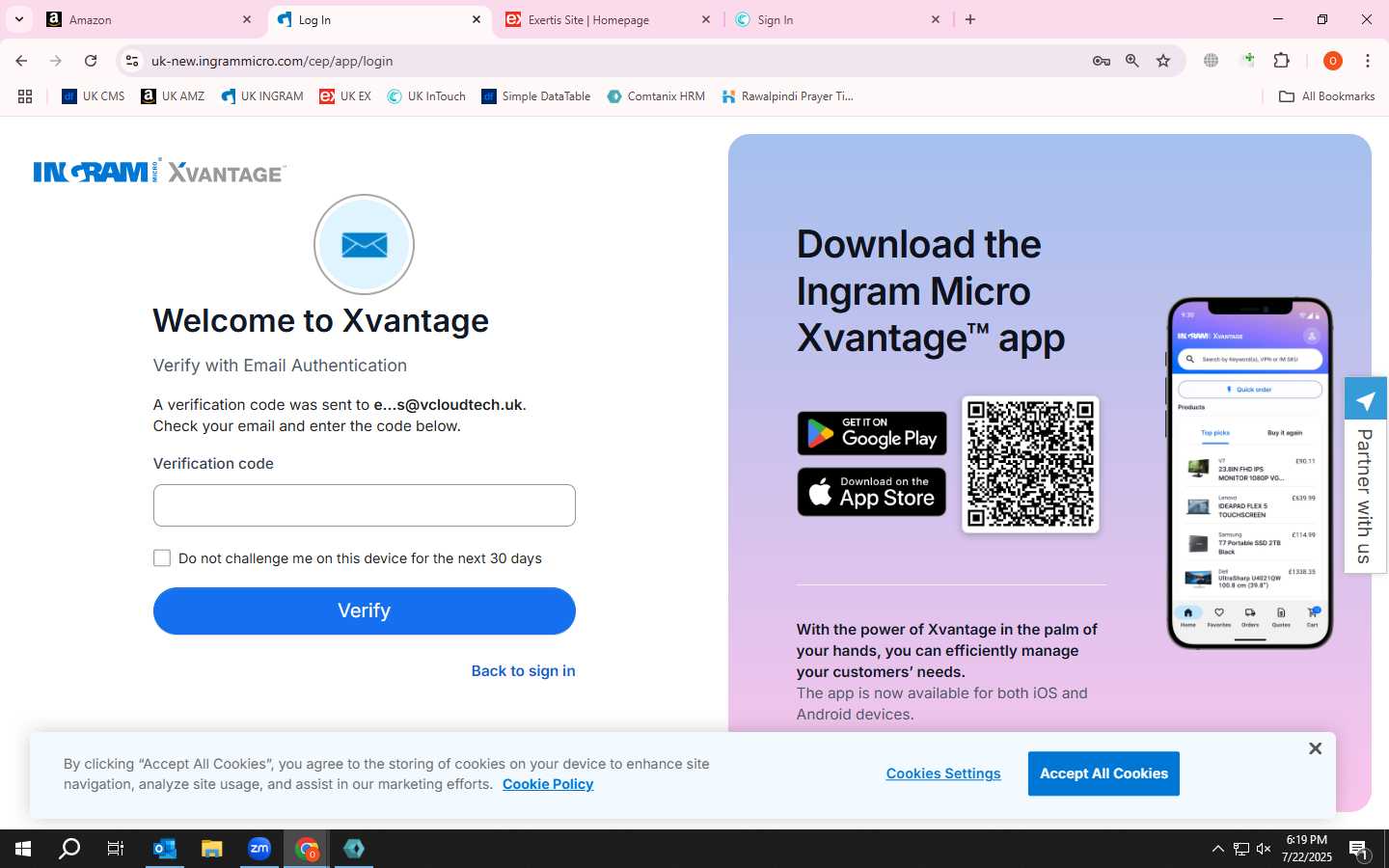Viewport: 1389px width, 868px height.
Task: Close the Amazon tab
Action: coord(247,19)
